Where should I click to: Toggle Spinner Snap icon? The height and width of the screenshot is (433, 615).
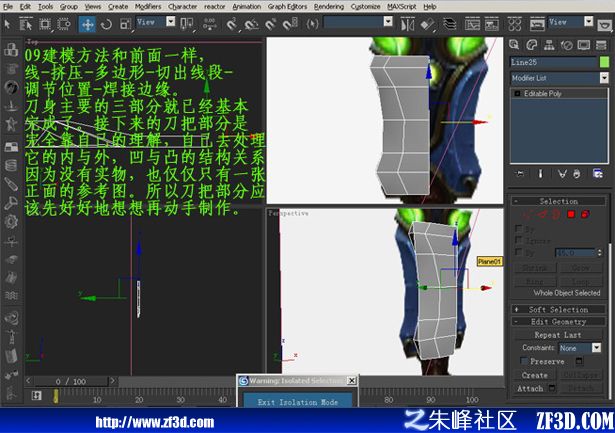[290, 24]
